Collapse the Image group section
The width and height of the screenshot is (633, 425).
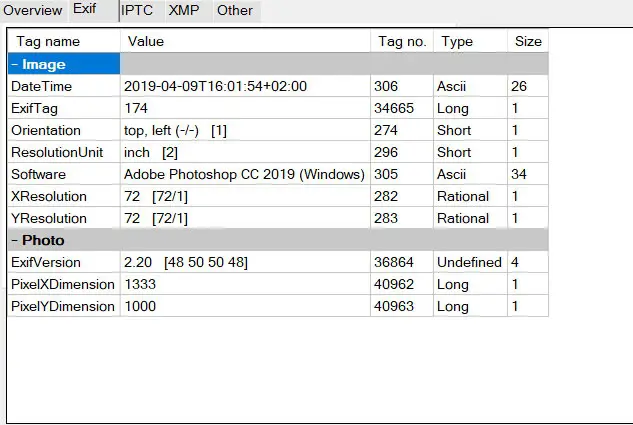tap(15, 65)
